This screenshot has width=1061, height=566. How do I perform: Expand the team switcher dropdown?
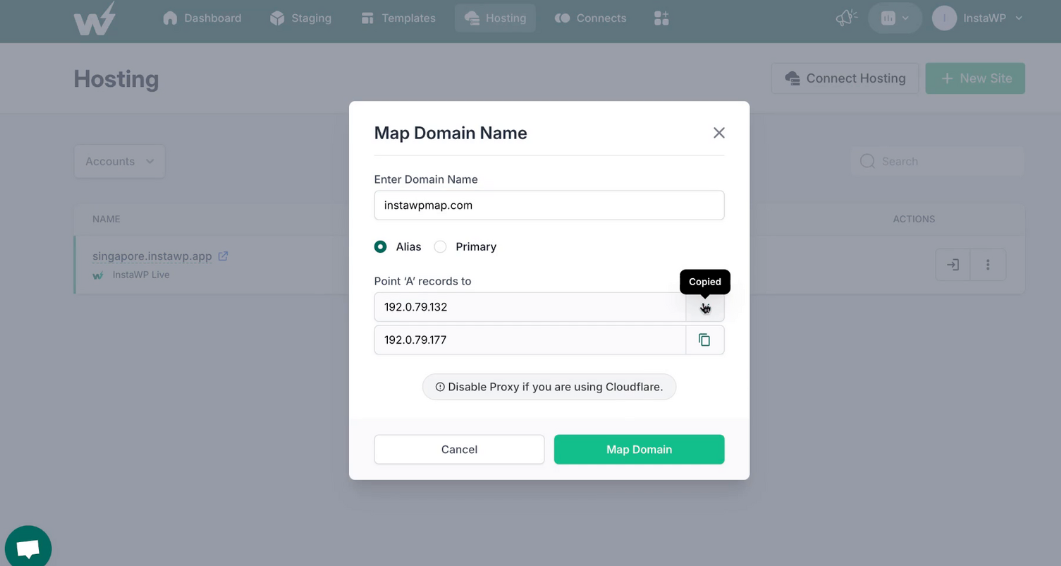coord(895,18)
